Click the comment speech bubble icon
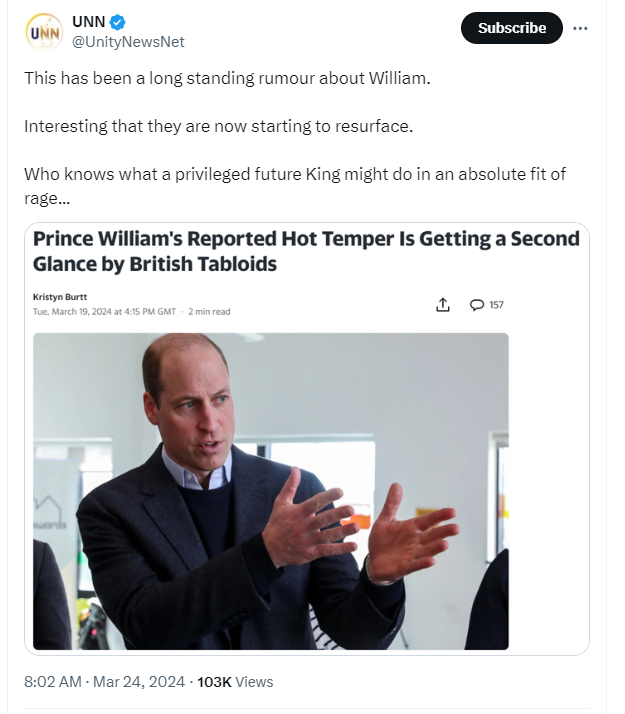The height and width of the screenshot is (714, 625). coord(477,305)
